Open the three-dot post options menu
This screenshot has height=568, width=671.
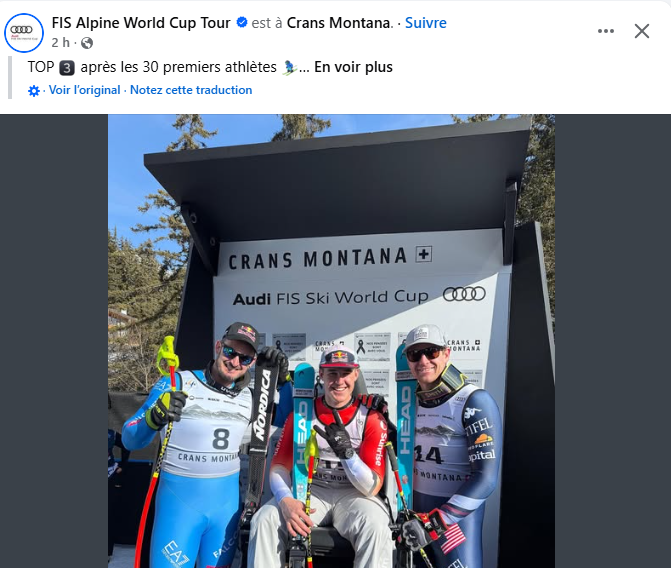606,31
